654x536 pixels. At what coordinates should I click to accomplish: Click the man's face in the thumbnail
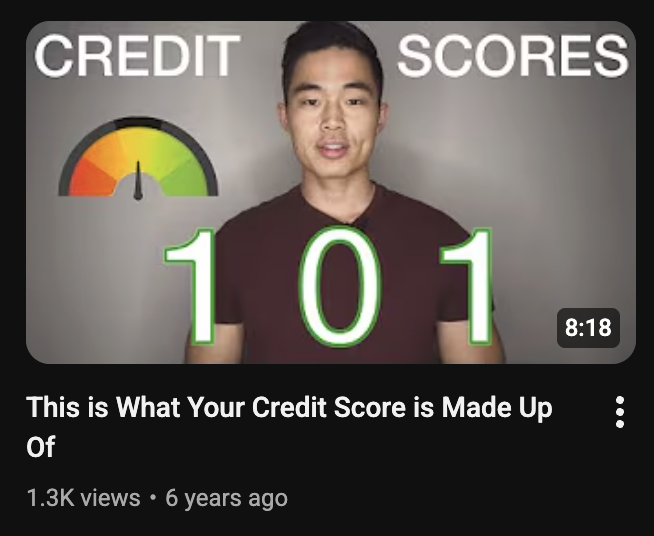click(332, 121)
